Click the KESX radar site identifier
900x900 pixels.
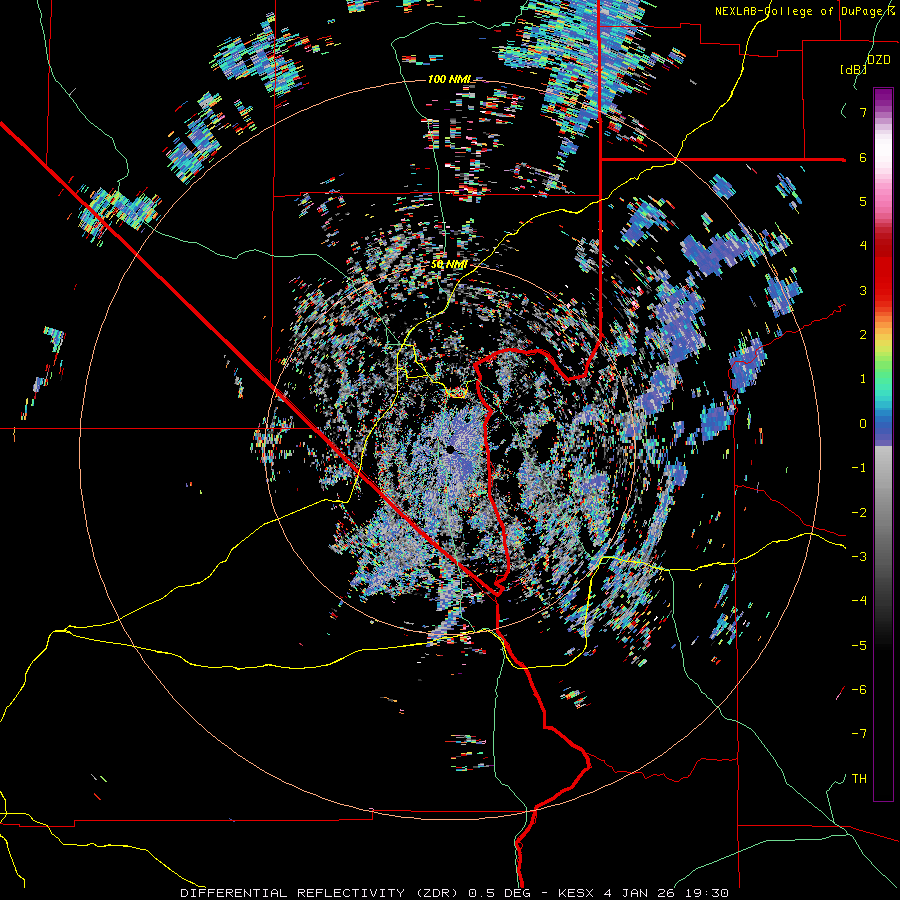pyautogui.click(x=577, y=893)
